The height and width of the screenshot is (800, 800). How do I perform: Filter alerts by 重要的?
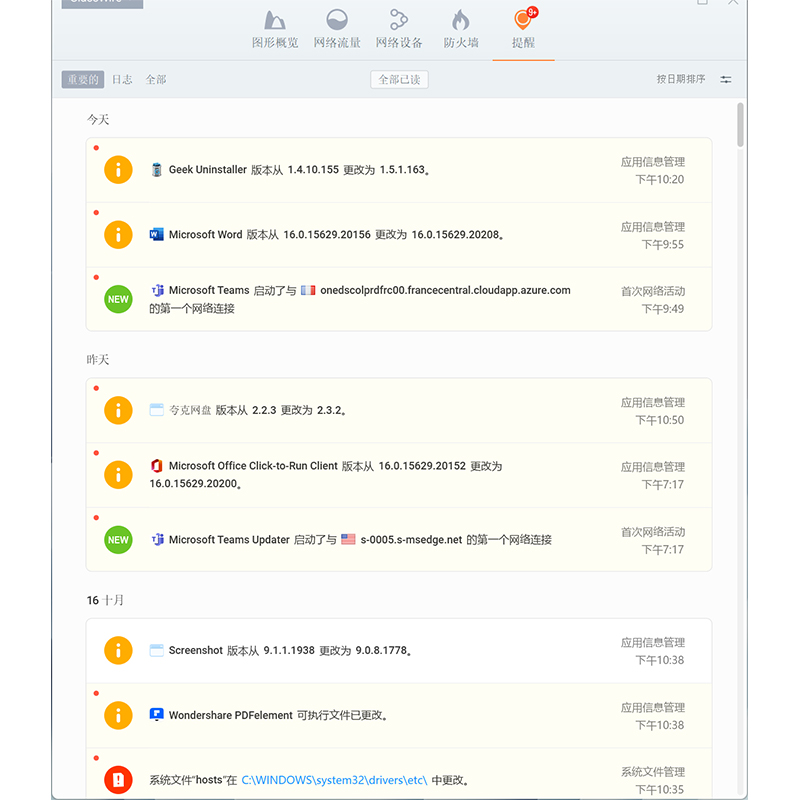tap(83, 80)
